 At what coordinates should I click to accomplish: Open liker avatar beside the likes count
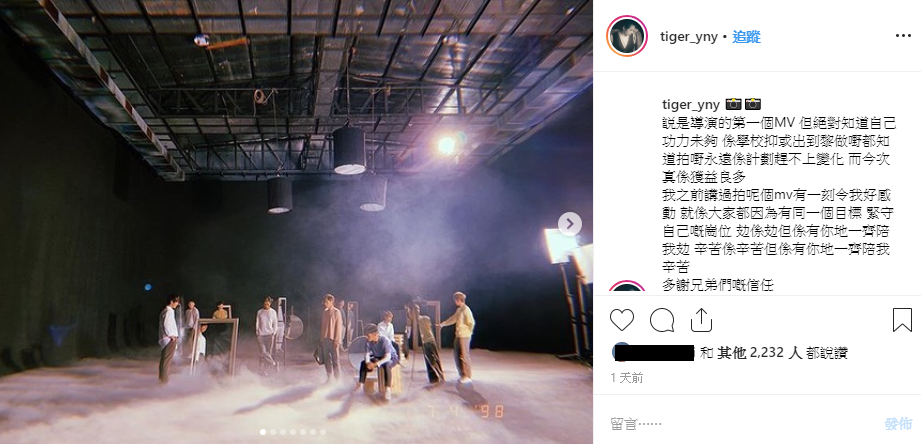(622, 352)
